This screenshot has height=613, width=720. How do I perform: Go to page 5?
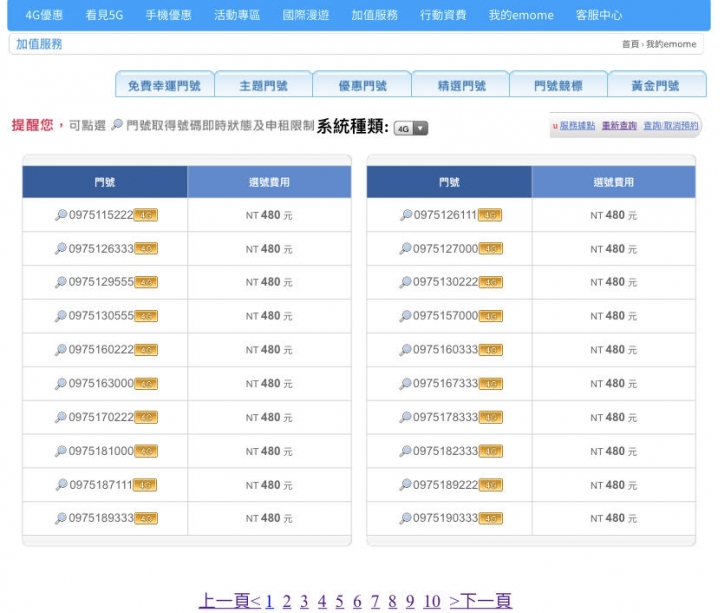(339, 602)
